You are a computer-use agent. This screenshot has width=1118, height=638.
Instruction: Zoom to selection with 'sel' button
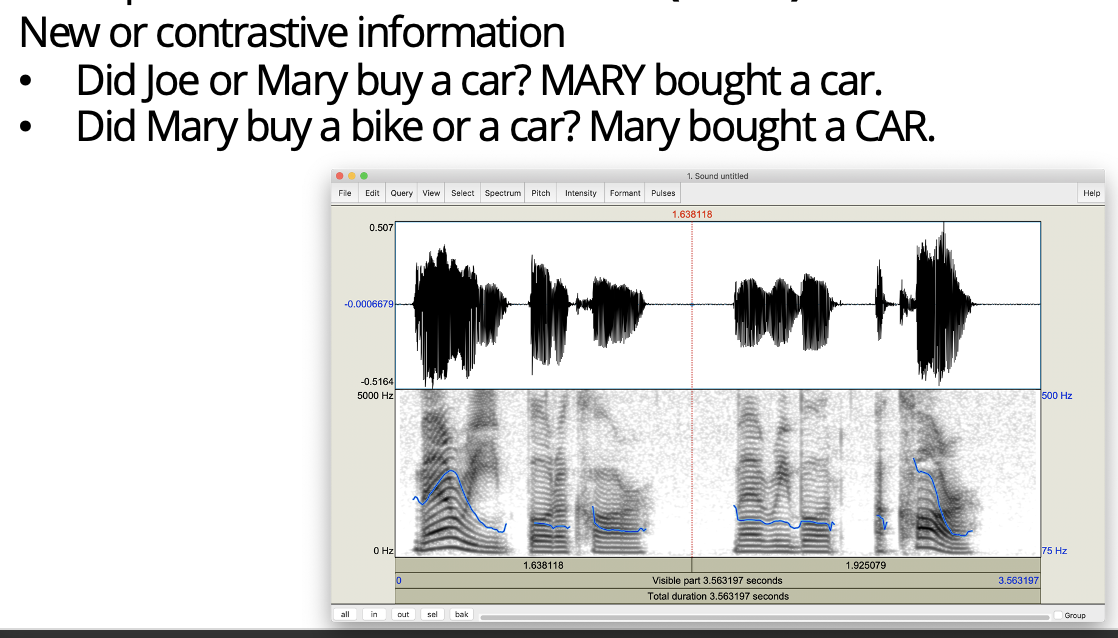(x=432, y=614)
